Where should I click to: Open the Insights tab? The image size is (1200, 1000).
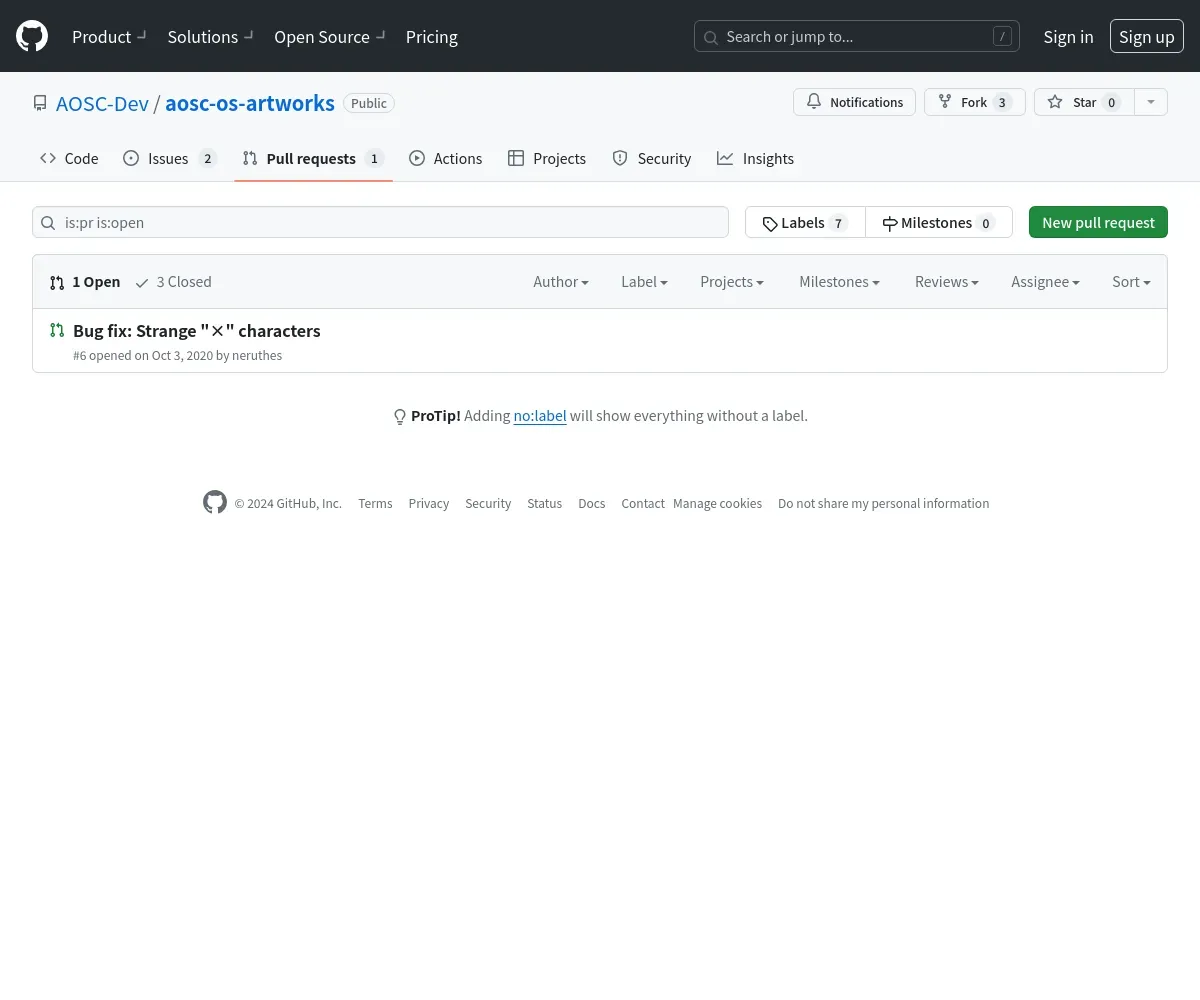755,158
